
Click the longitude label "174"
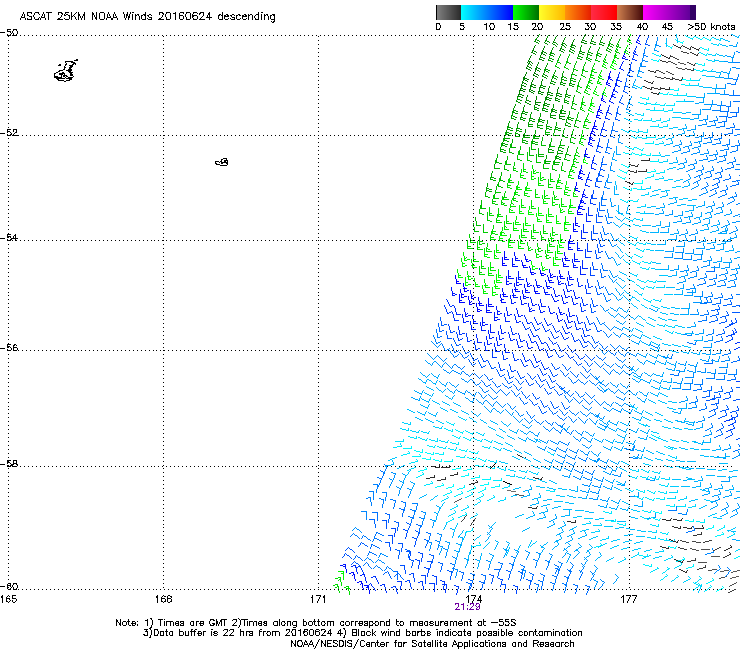pos(473,599)
